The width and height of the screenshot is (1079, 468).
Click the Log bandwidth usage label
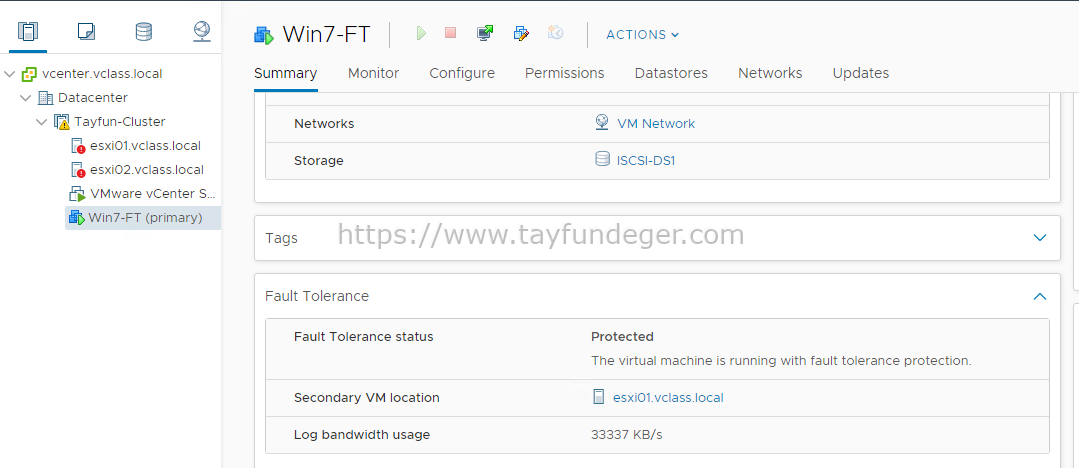click(x=362, y=435)
